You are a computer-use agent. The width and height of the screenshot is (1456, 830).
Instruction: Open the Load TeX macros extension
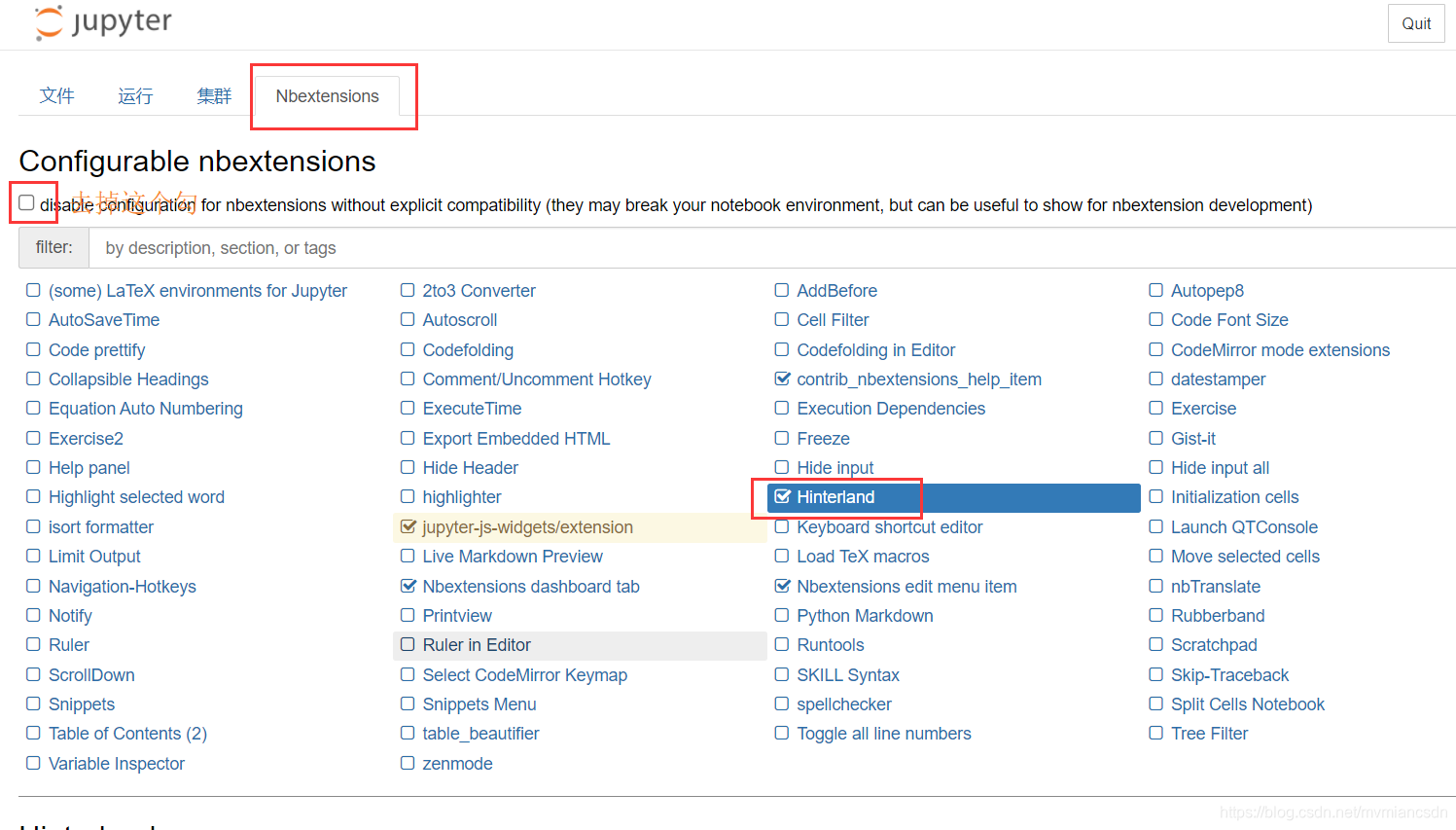coord(863,557)
